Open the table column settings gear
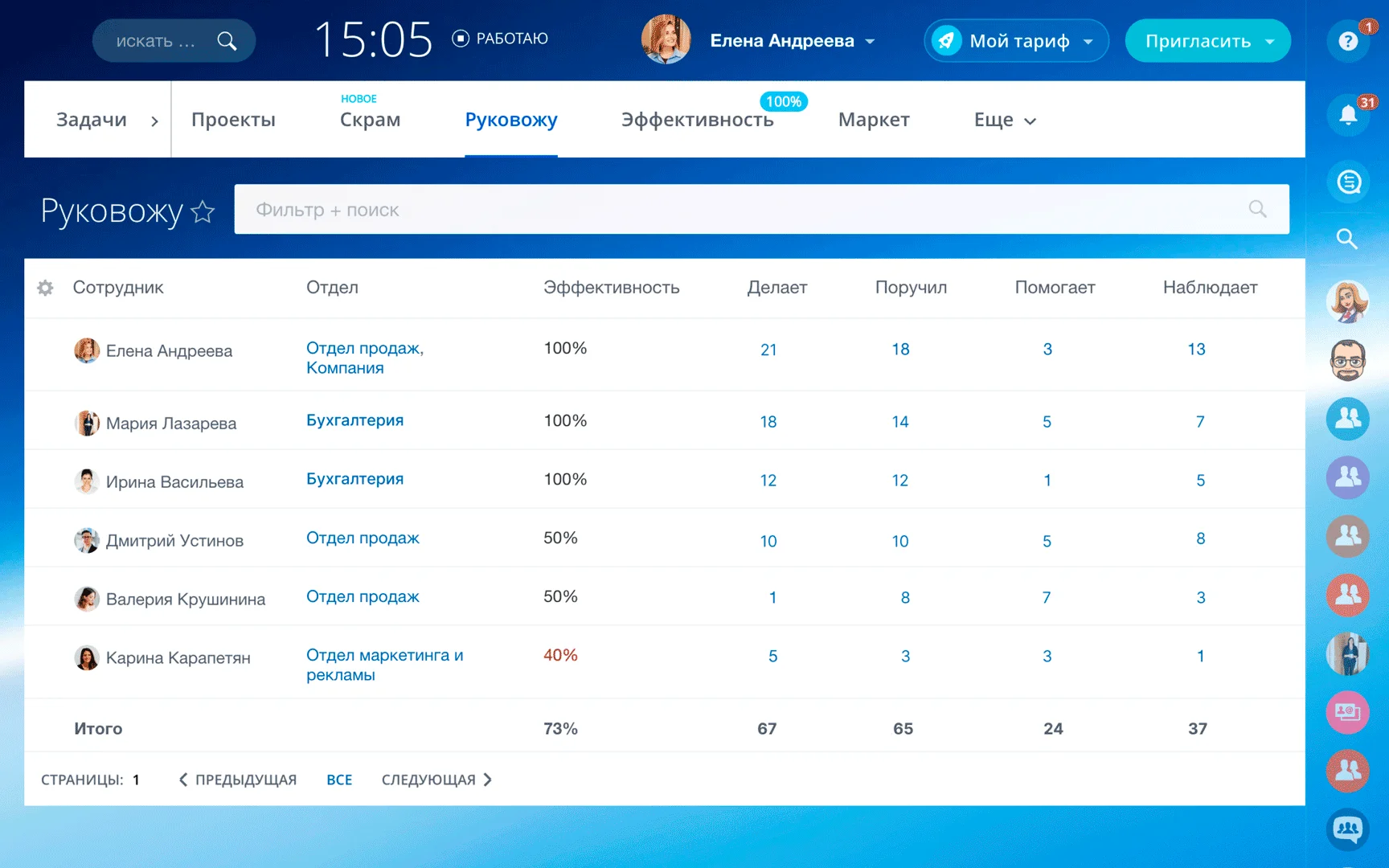 click(x=45, y=288)
